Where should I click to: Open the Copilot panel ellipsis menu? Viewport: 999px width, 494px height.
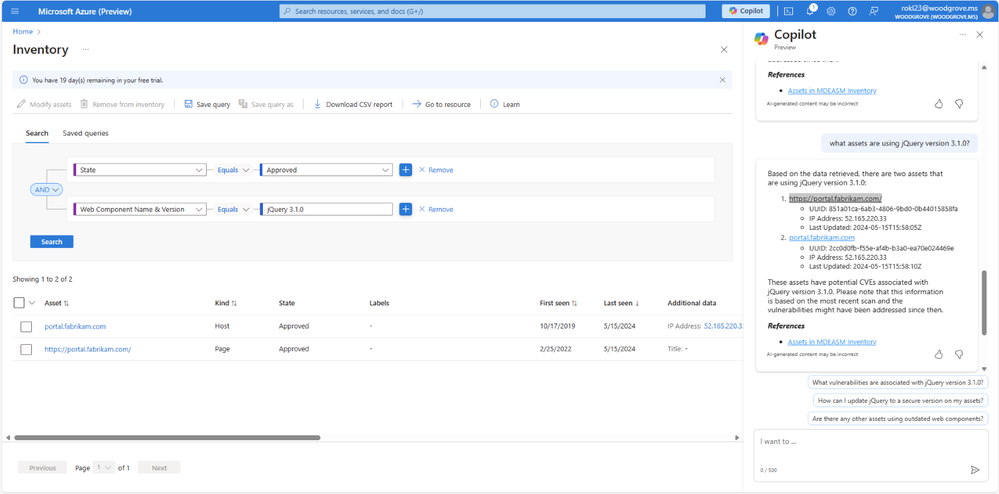pyautogui.click(x=963, y=34)
